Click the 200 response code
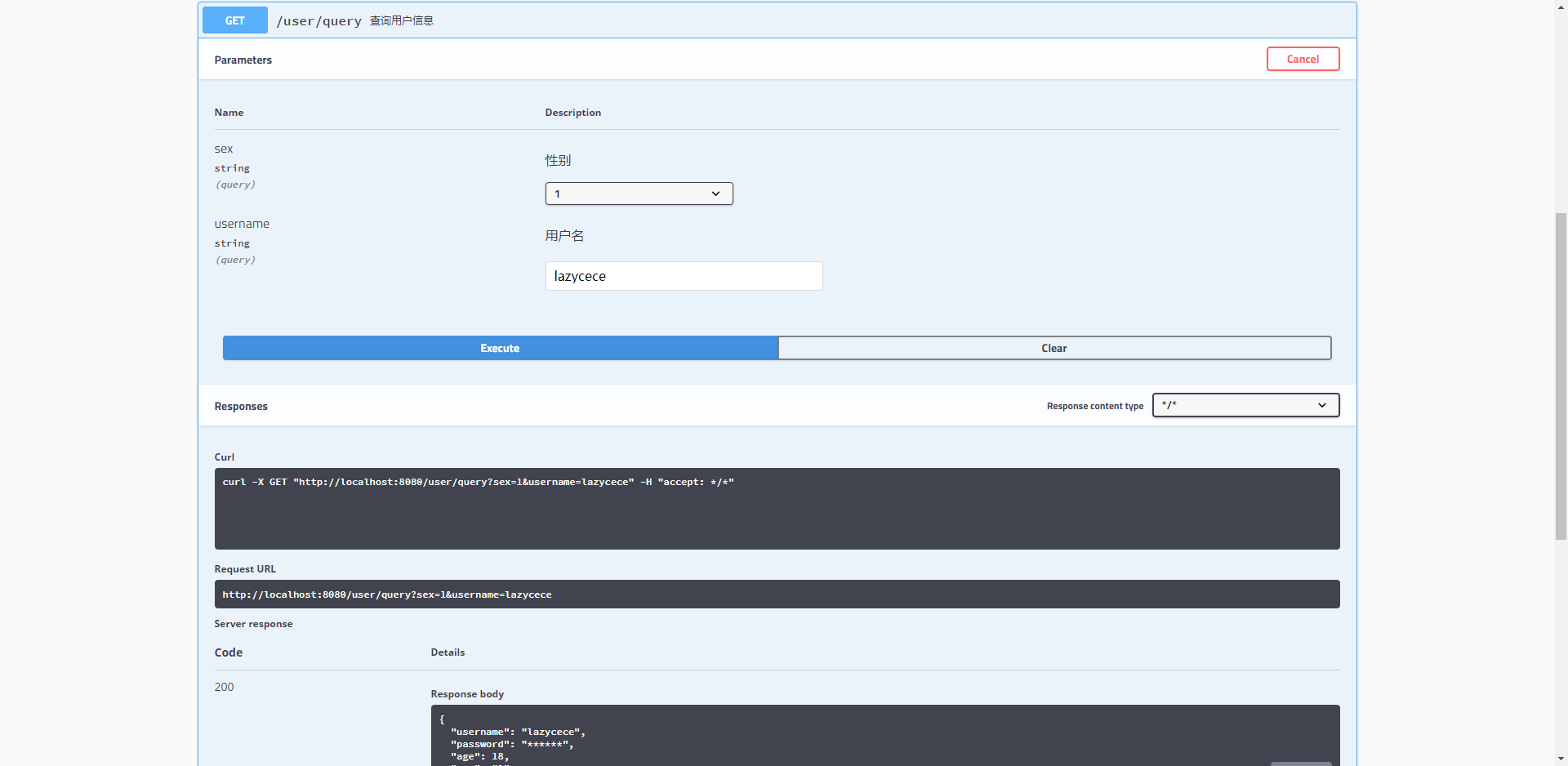 tap(224, 687)
